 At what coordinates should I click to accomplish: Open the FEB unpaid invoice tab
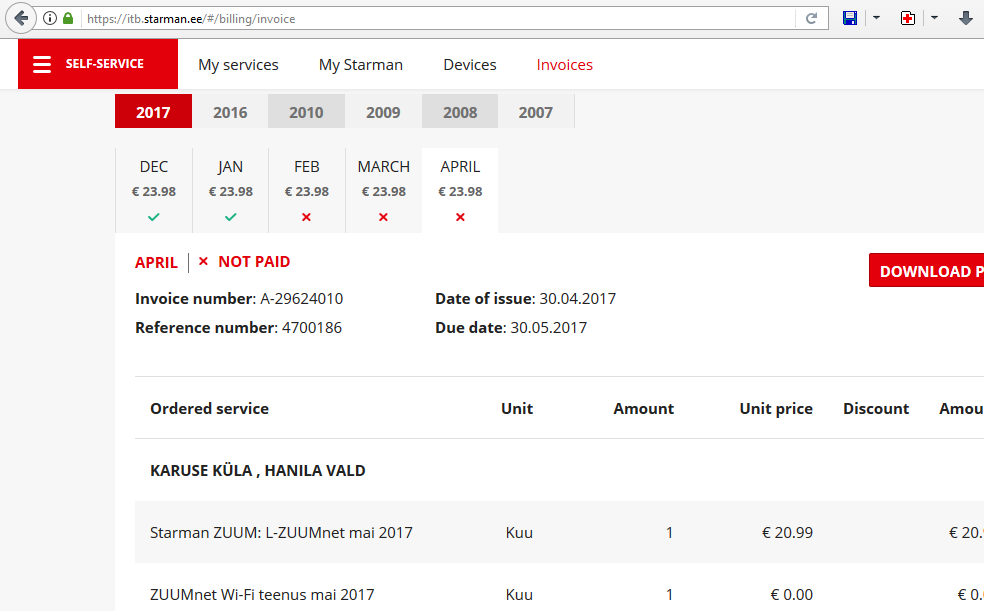tap(307, 190)
